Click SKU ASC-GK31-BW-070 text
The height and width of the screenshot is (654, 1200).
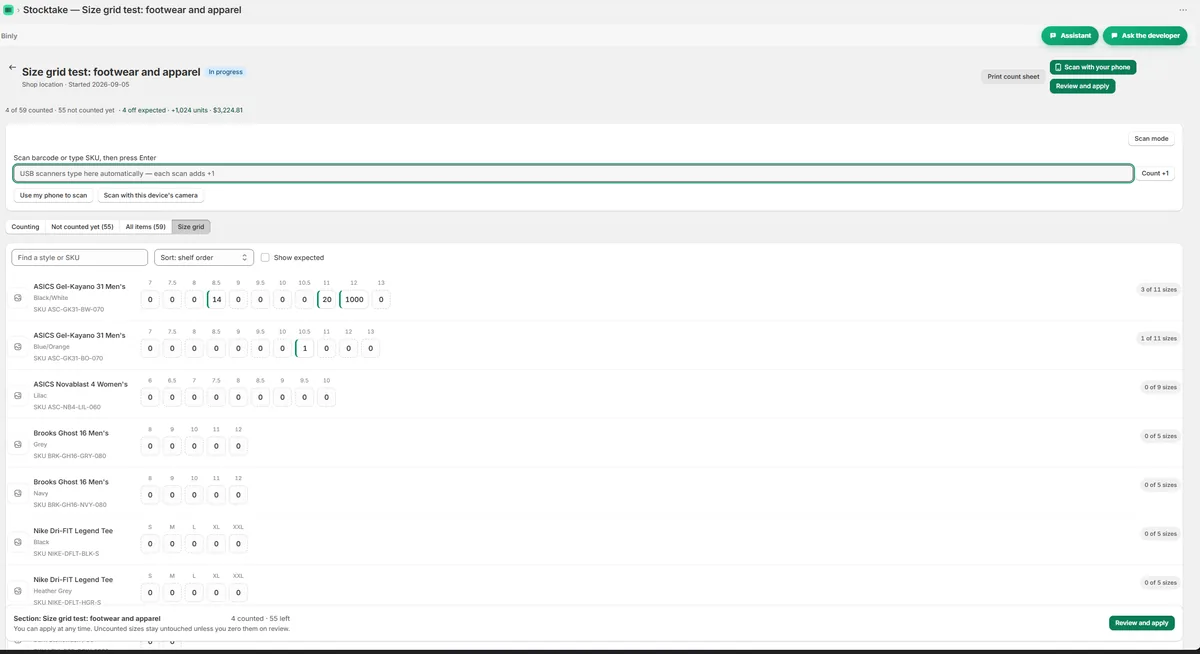pyautogui.click(x=68, y=310)
